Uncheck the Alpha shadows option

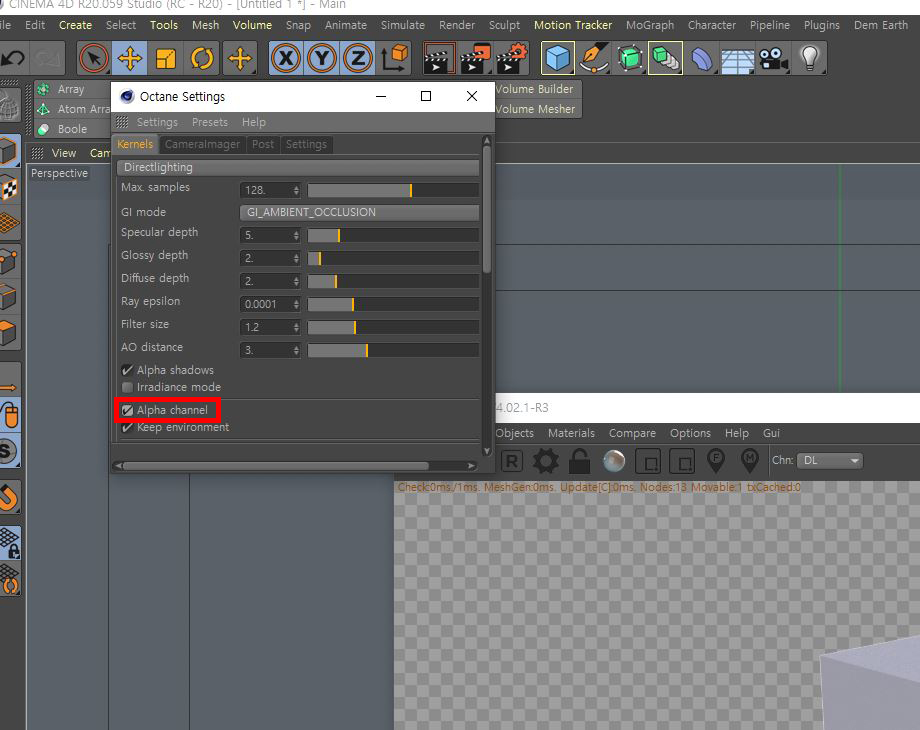coord(127,370)
